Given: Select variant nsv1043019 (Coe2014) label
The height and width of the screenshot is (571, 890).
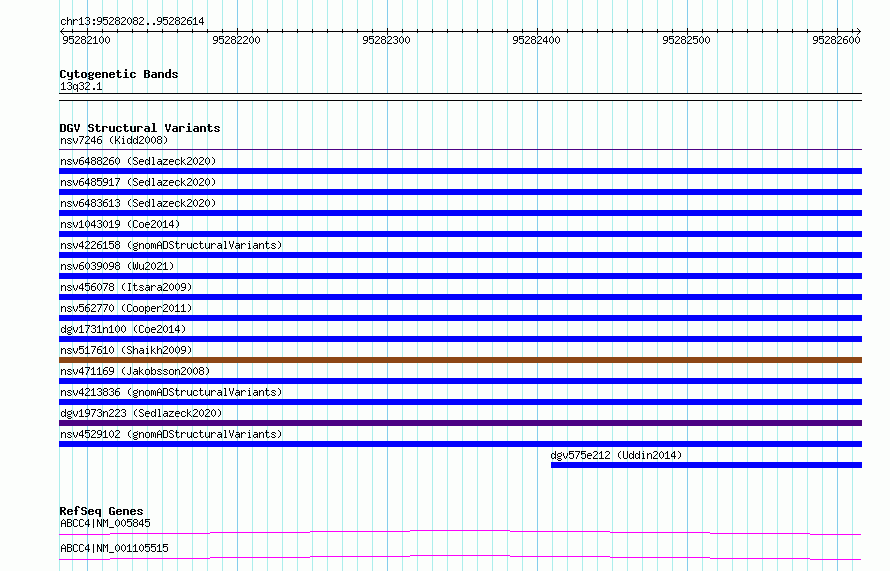Looking at the screenshot, I should 120,224.
